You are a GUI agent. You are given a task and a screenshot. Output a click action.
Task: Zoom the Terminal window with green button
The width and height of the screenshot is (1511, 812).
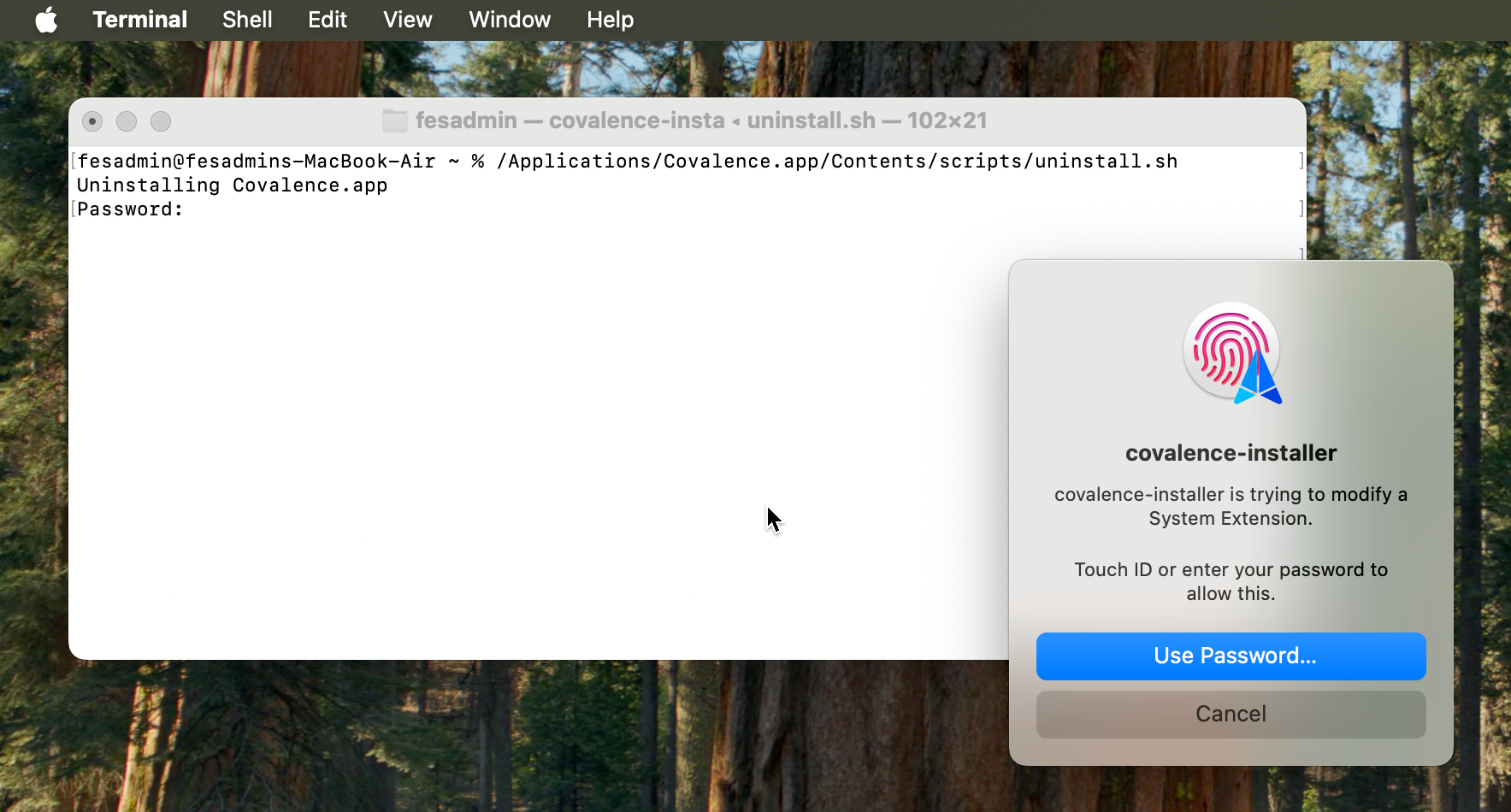click(x=161, y=121)
